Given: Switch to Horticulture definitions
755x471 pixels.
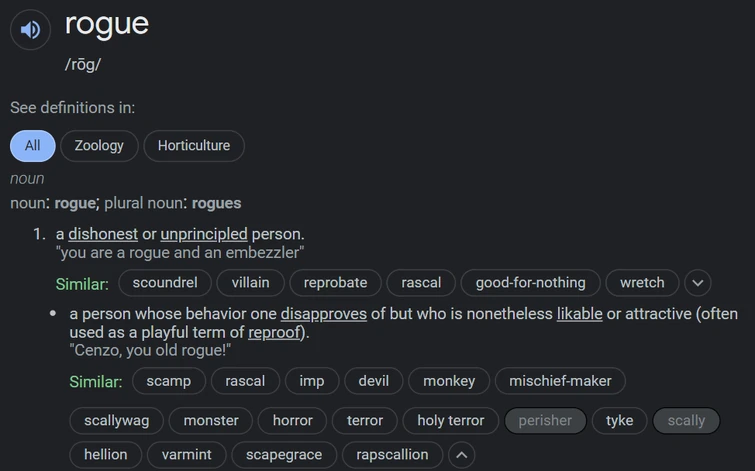Looking at the screenshot, I should click(x=194, y=146).
